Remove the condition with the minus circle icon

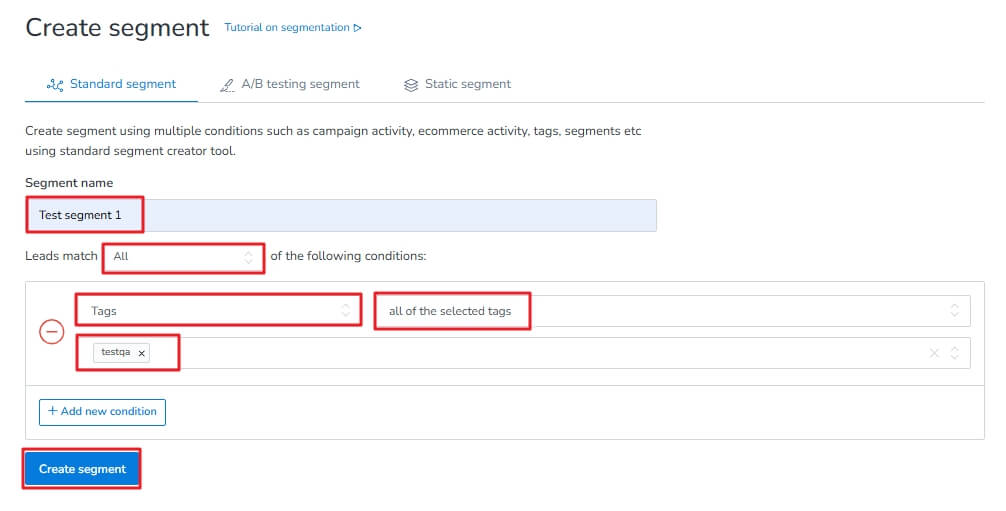coord(51,332)
